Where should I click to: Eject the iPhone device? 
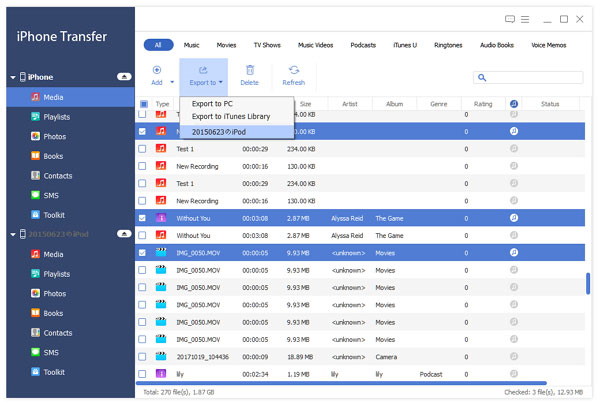[123, 76]
